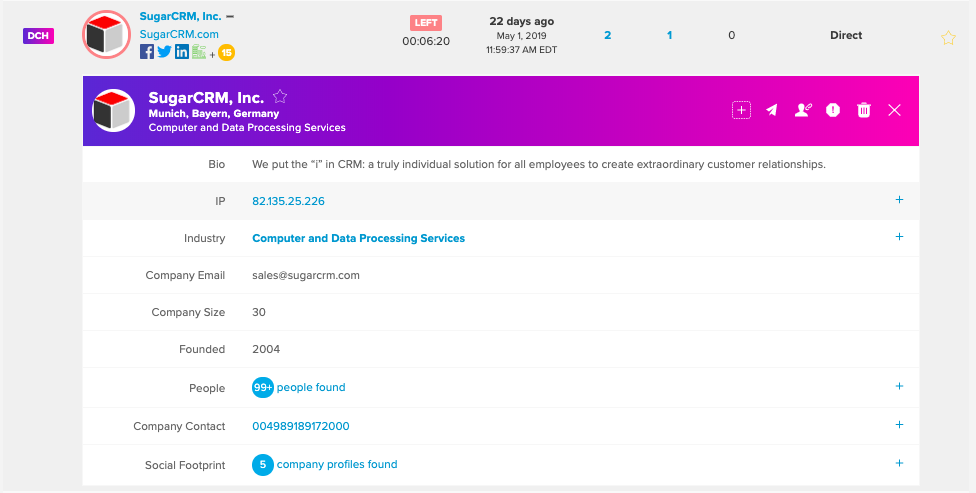Click the exclamation report icon in header
The width and height of the screenshot is (976, 493).
click(833, 110)
